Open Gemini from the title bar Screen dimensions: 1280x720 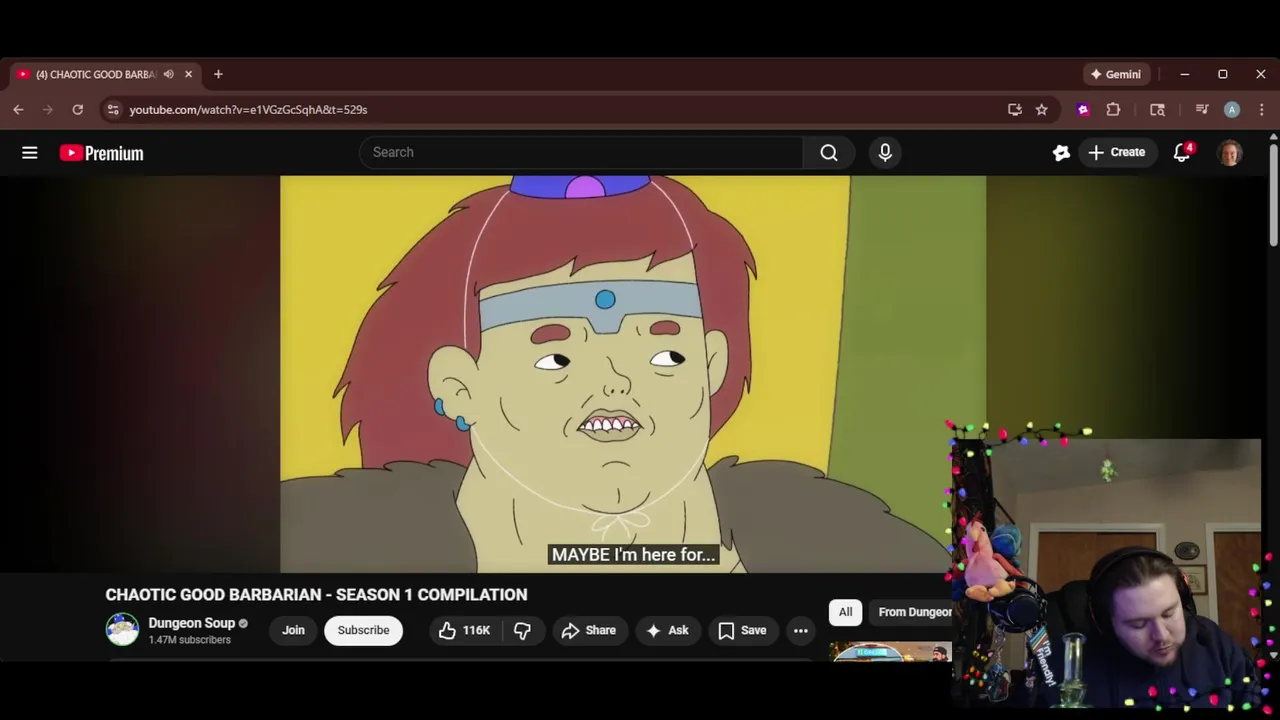(x=1115, y=74)
